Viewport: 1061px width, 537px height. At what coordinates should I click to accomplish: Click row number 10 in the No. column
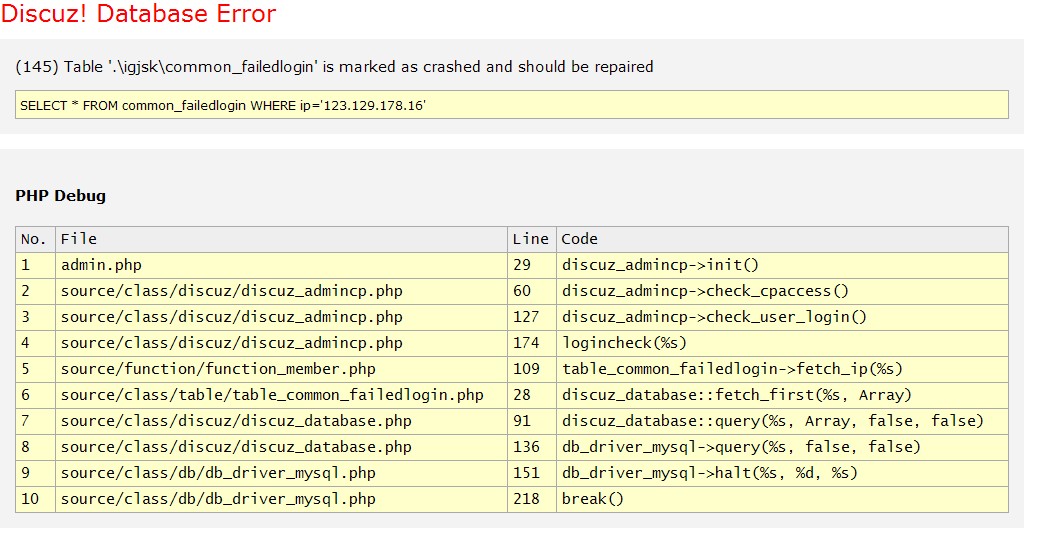tap(35, 499)
